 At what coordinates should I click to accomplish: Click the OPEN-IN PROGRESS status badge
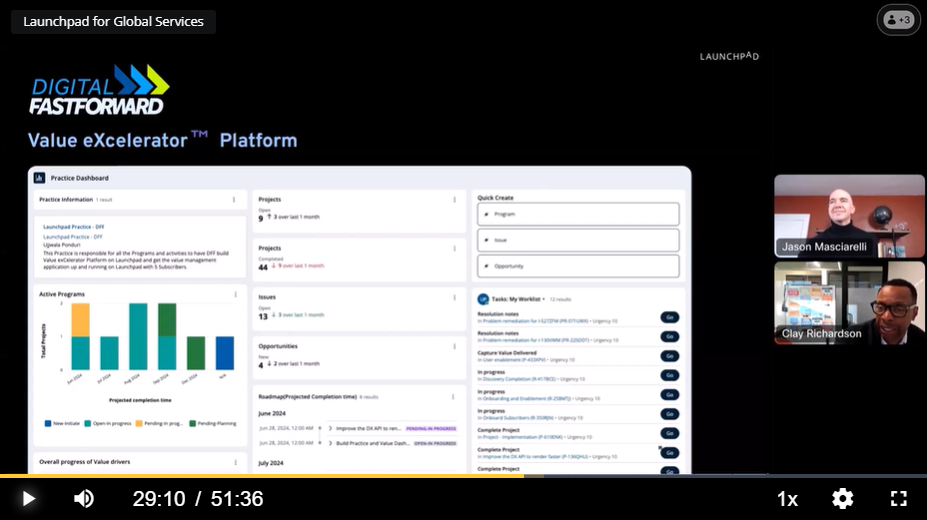(x=435, y=443)
